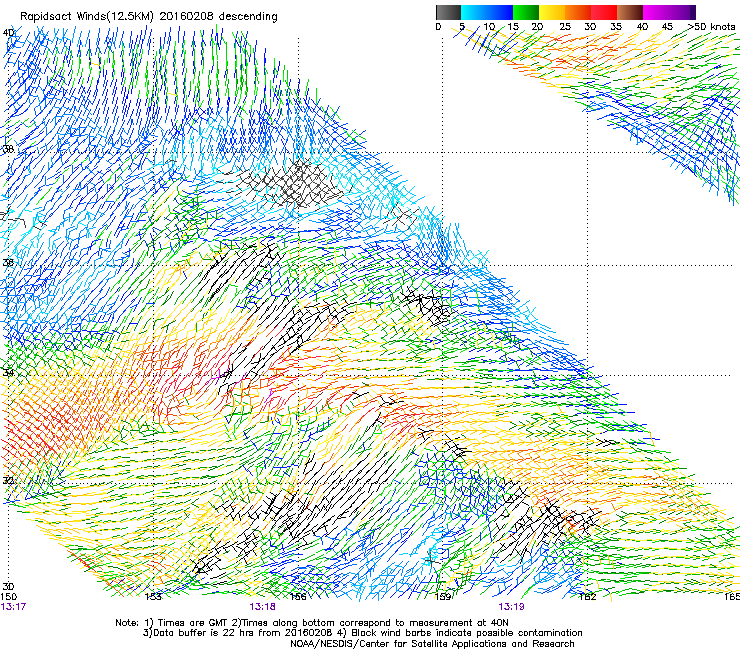Click the '159' longitude label on bottom axis
This screenshot has width=740, height=650.
pos(443,597)
